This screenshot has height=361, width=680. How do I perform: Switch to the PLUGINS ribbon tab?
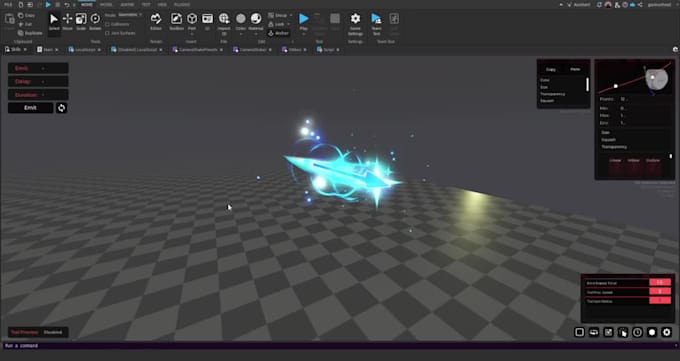(182, 4)
